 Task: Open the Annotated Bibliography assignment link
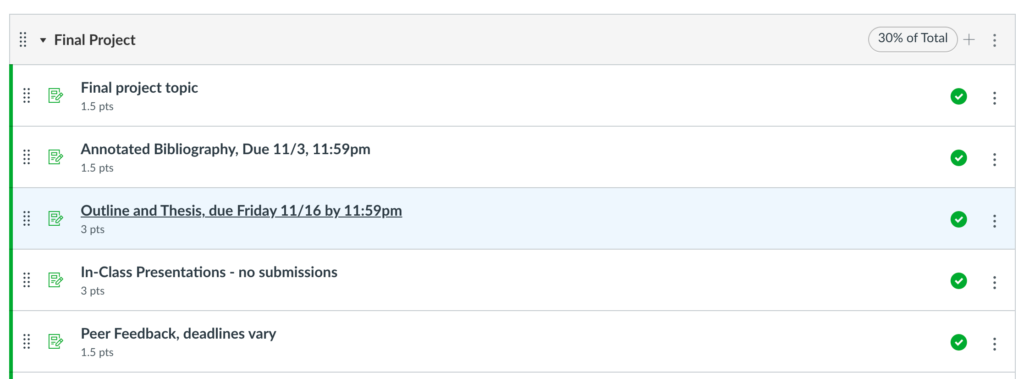point(225,149)
